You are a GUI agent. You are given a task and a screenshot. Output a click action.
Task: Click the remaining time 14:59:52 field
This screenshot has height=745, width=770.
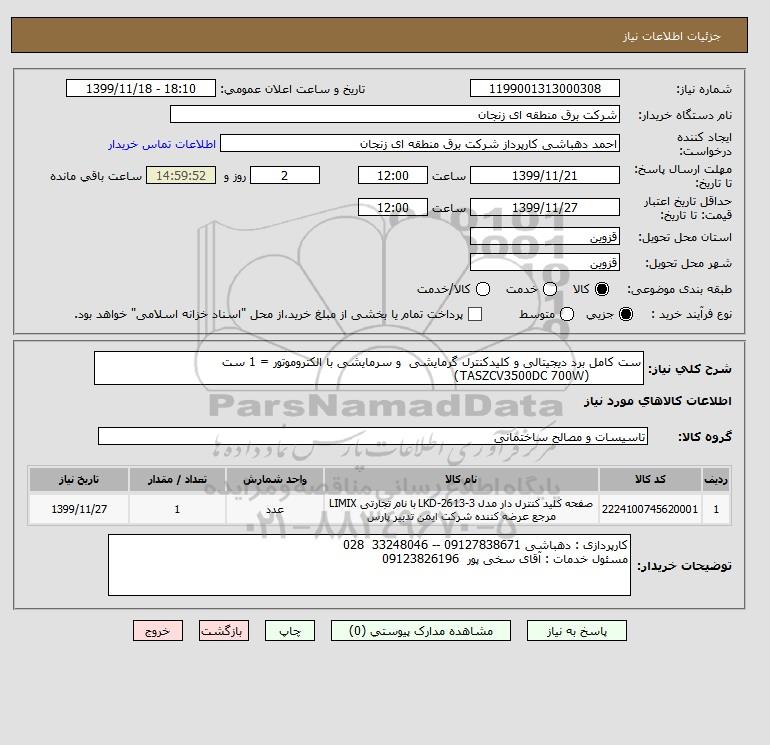(x=181, y=175)
